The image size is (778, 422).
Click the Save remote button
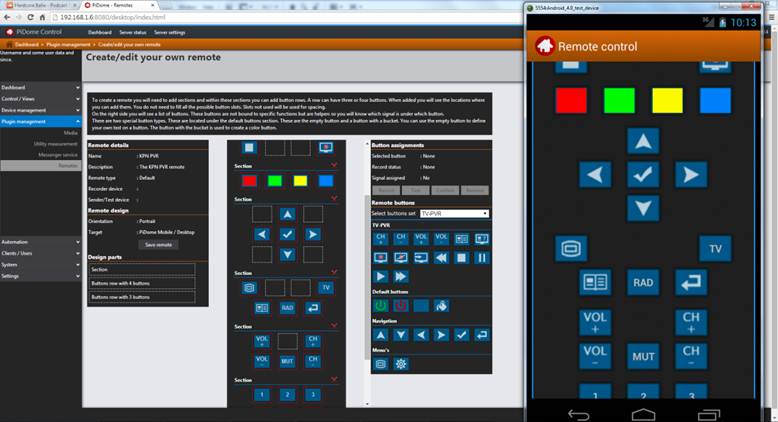point(158,244)
